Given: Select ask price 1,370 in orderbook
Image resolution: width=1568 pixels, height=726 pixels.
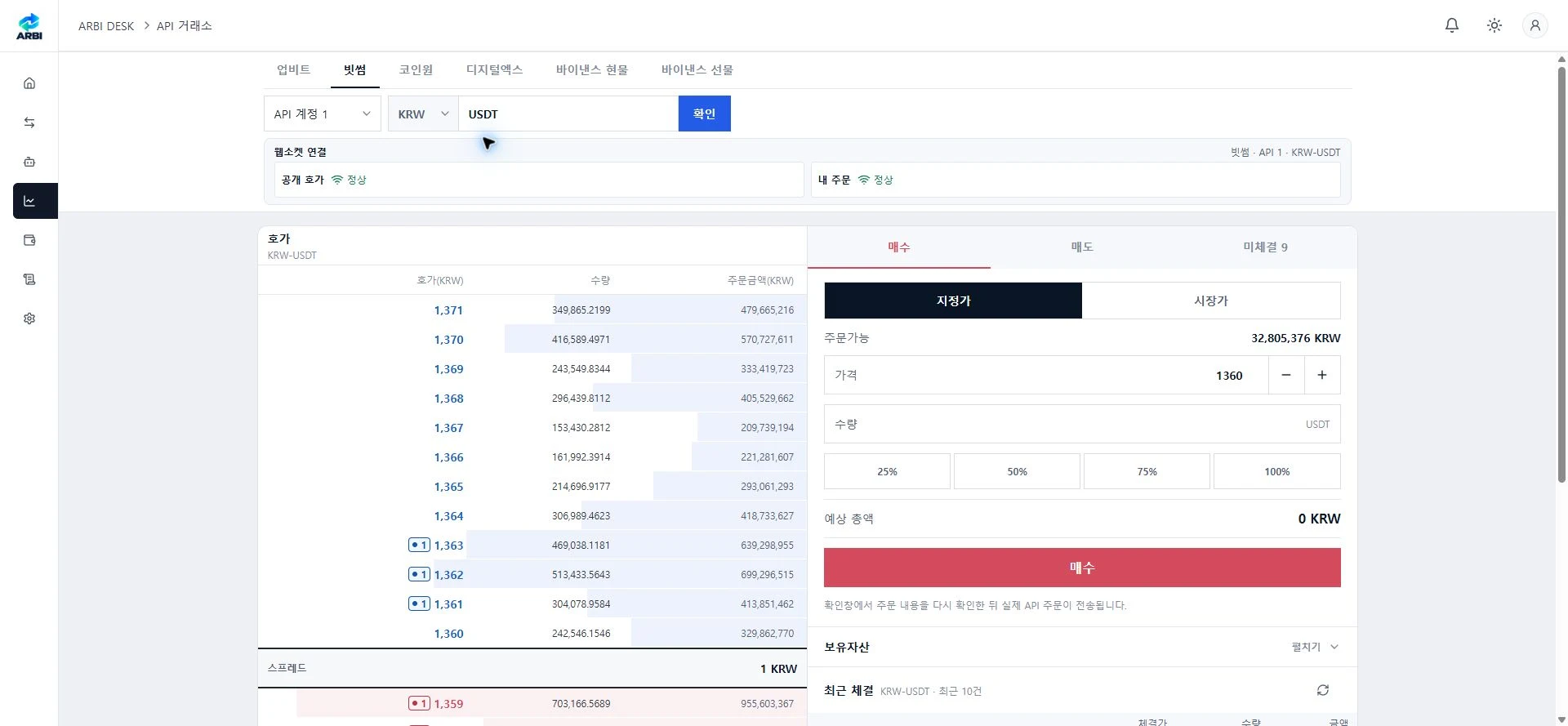Looking at the screenshot, I should click(x=448, y=340).
